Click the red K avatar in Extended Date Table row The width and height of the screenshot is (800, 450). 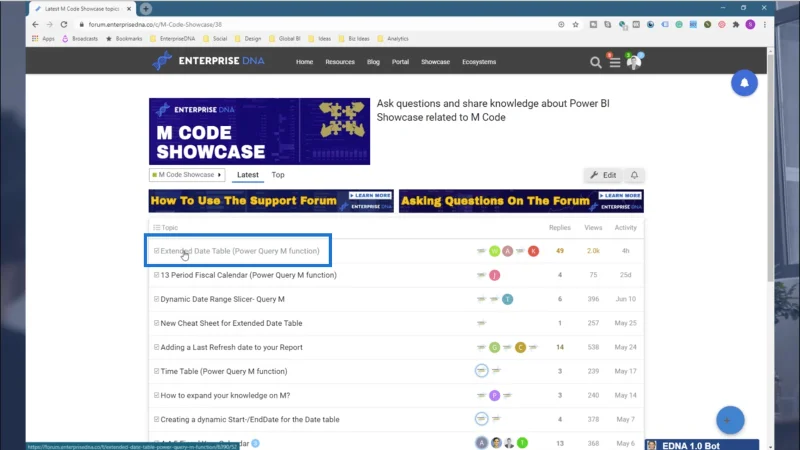pyautogui.click(x=533, y=251)
